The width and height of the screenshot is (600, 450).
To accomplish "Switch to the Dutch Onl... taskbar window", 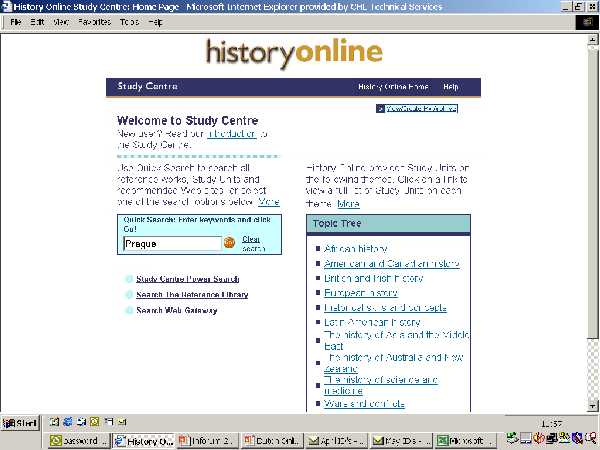I will [273, 441].
